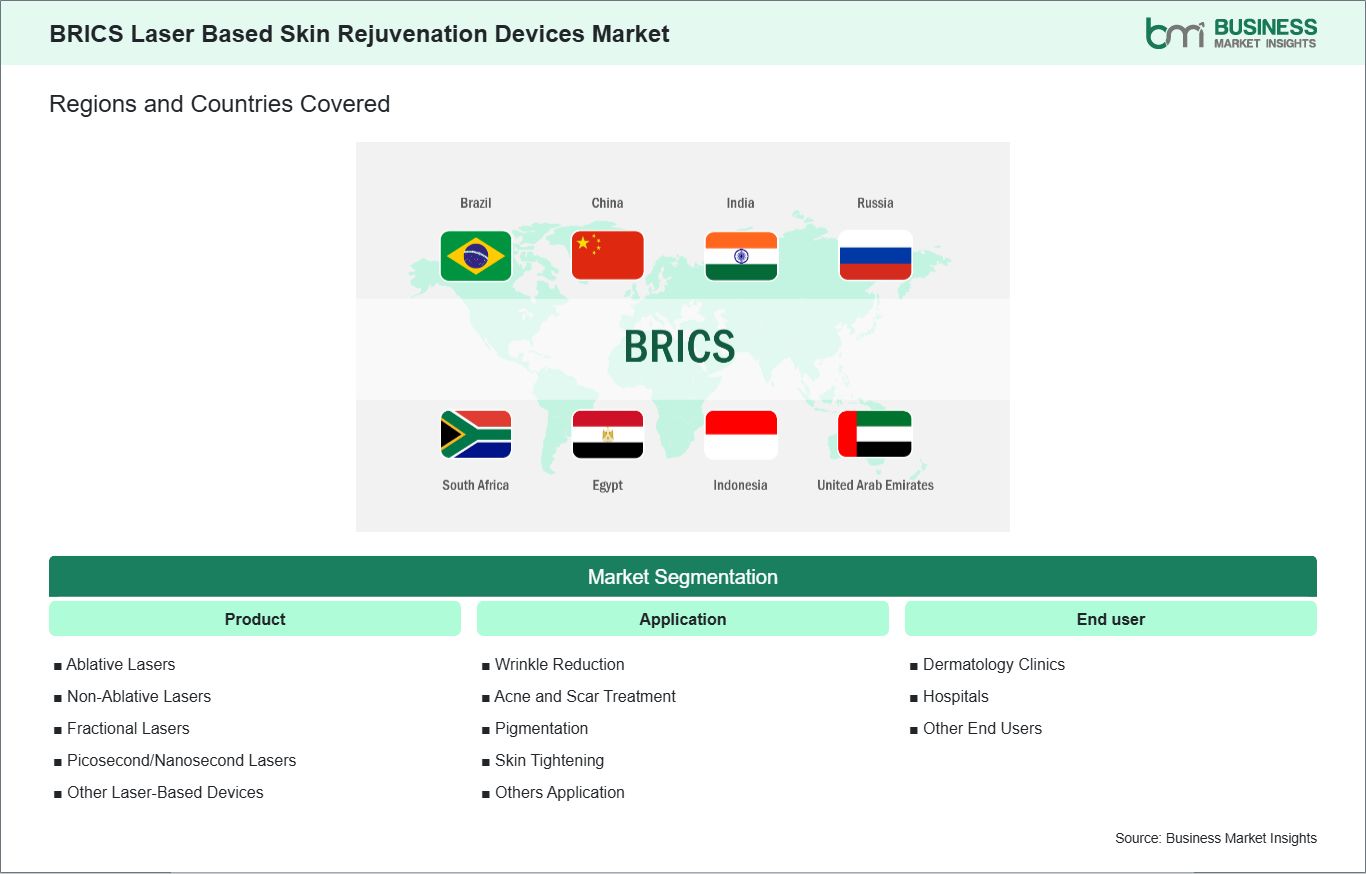Click the Market Segmentation banner

683,577
